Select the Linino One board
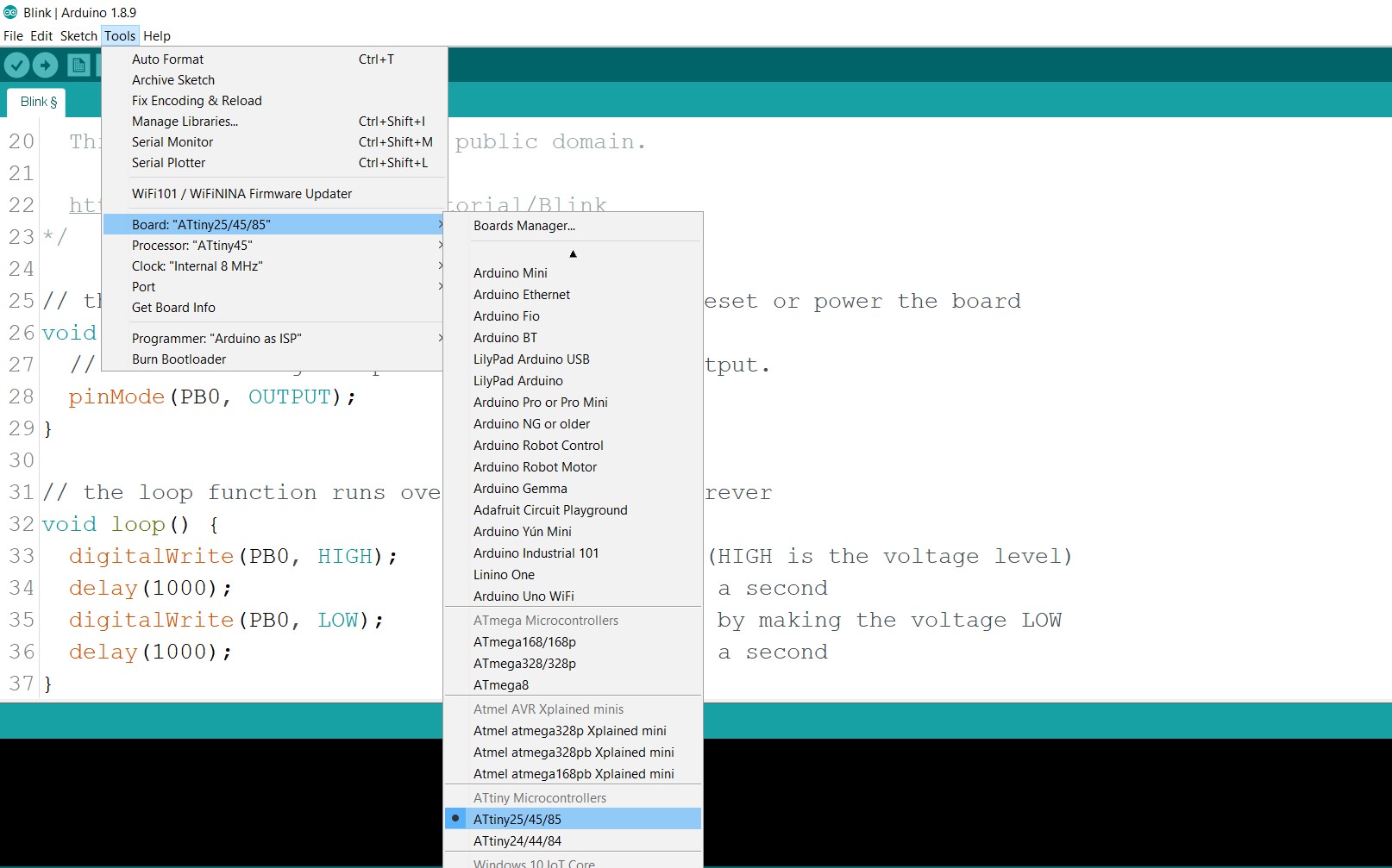The image size is (1392, 868). coord(573,575)
